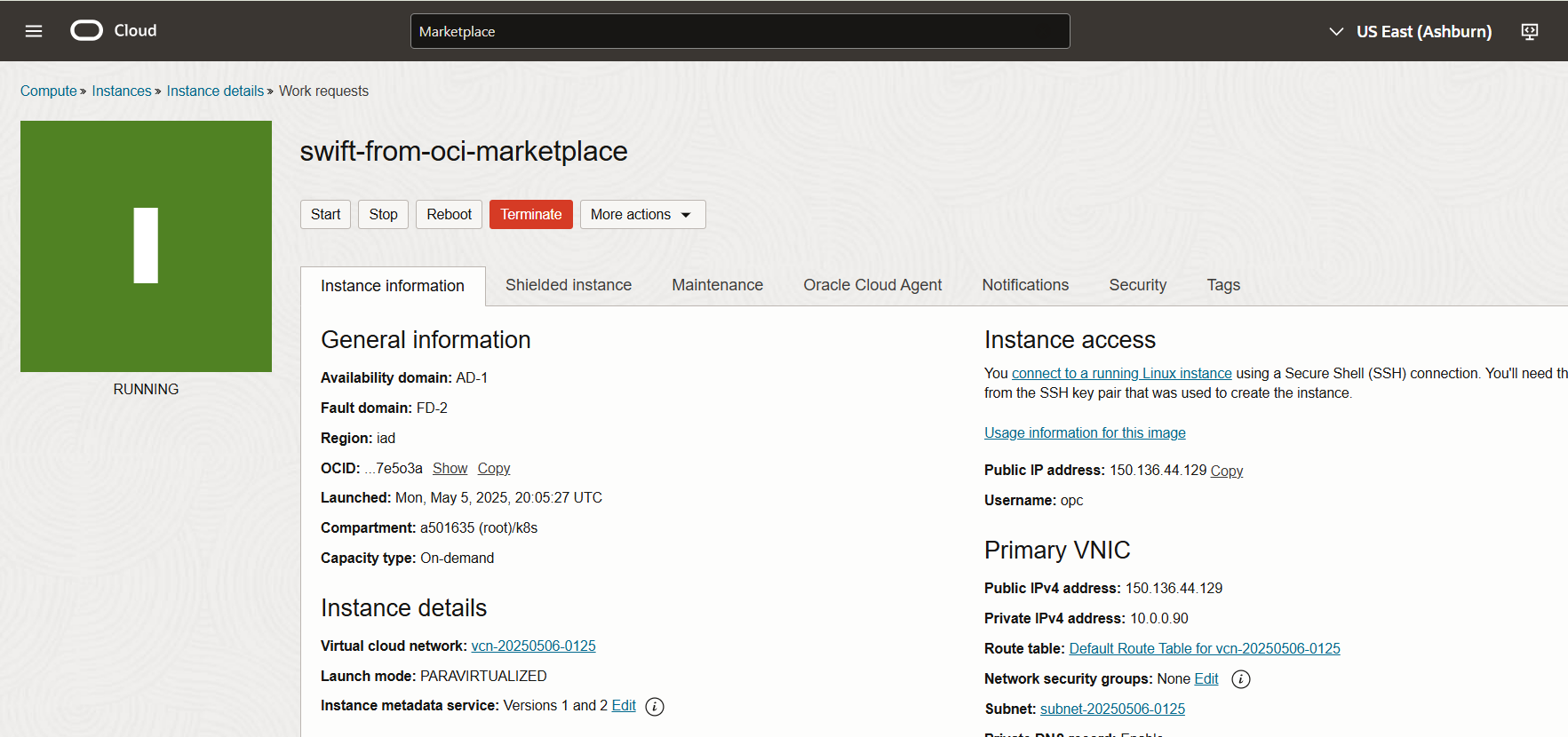Click the red Terminate button
The image size is (1568, 737).
point(530,214)
